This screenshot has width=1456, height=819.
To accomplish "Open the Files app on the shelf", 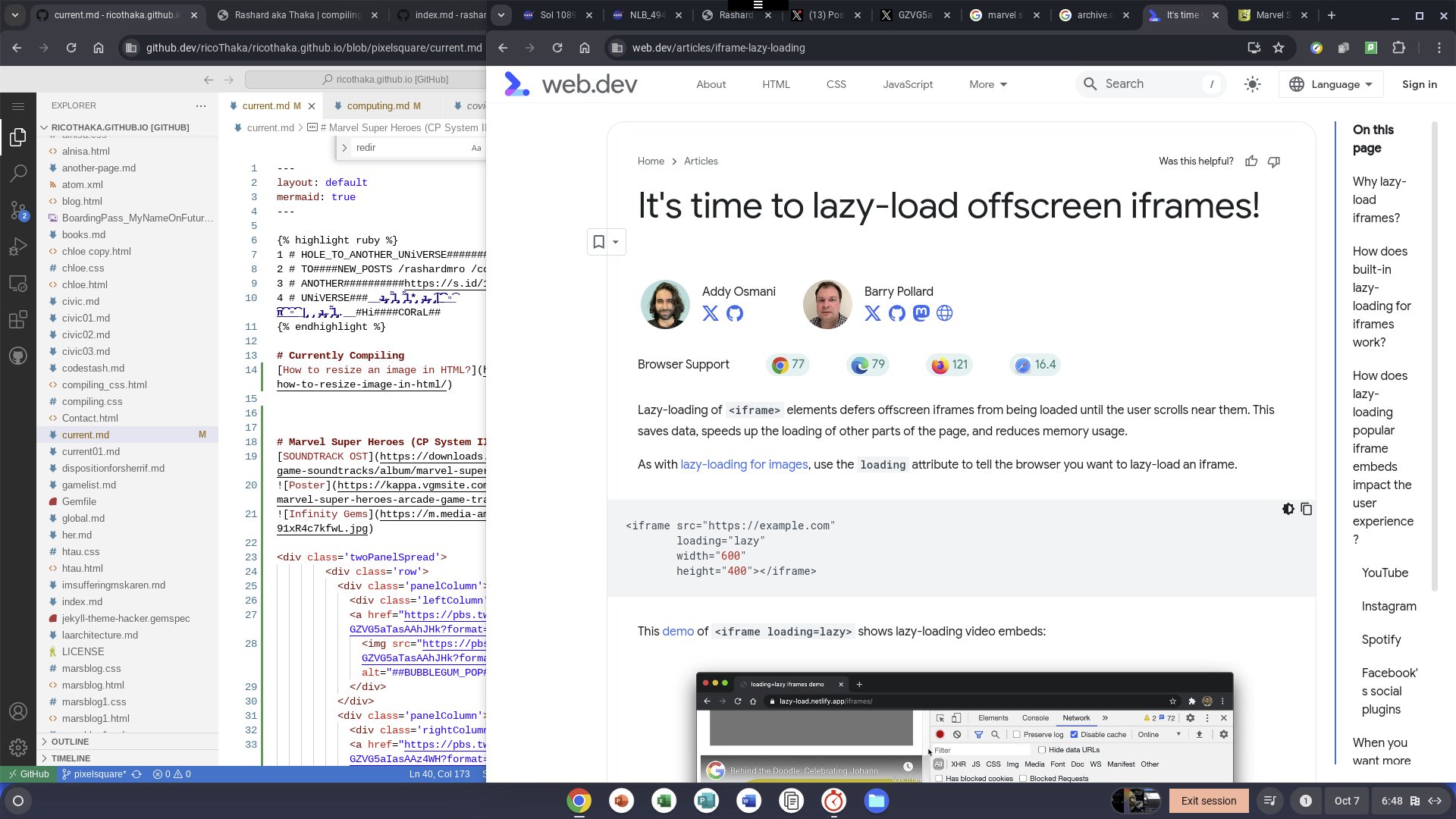I will pyautogui.click(x=876, y=801).
